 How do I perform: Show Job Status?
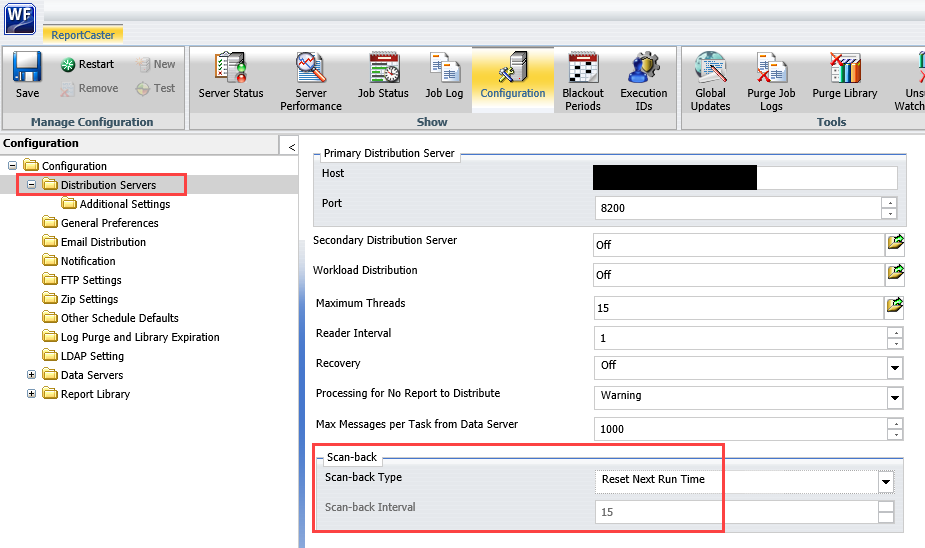(x=383, y=75)
